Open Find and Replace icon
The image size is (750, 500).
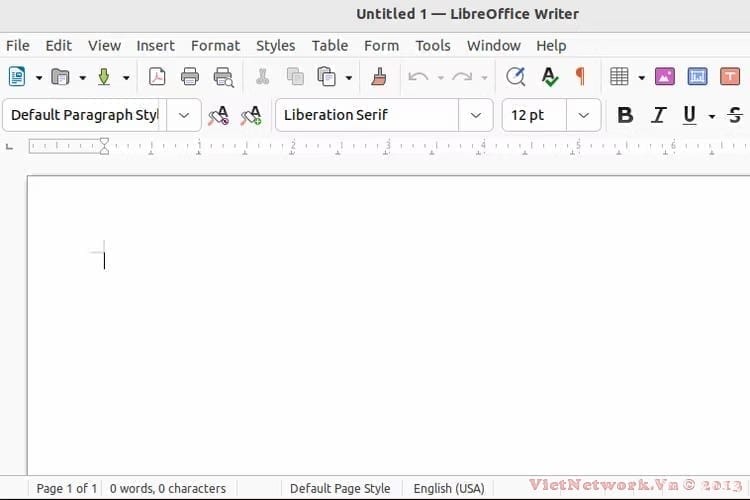pyautogui.click(x=515, y=77)
